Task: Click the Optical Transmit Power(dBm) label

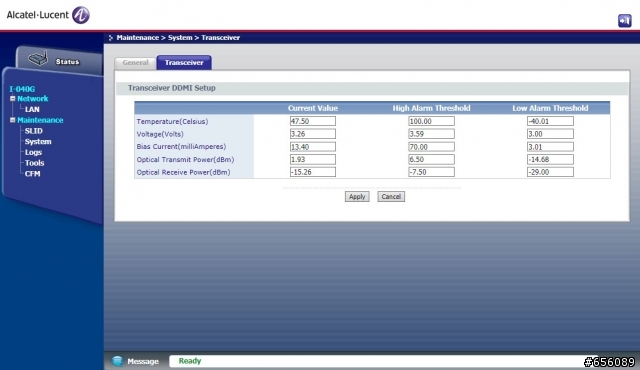Action: click(x=185, y=160)
